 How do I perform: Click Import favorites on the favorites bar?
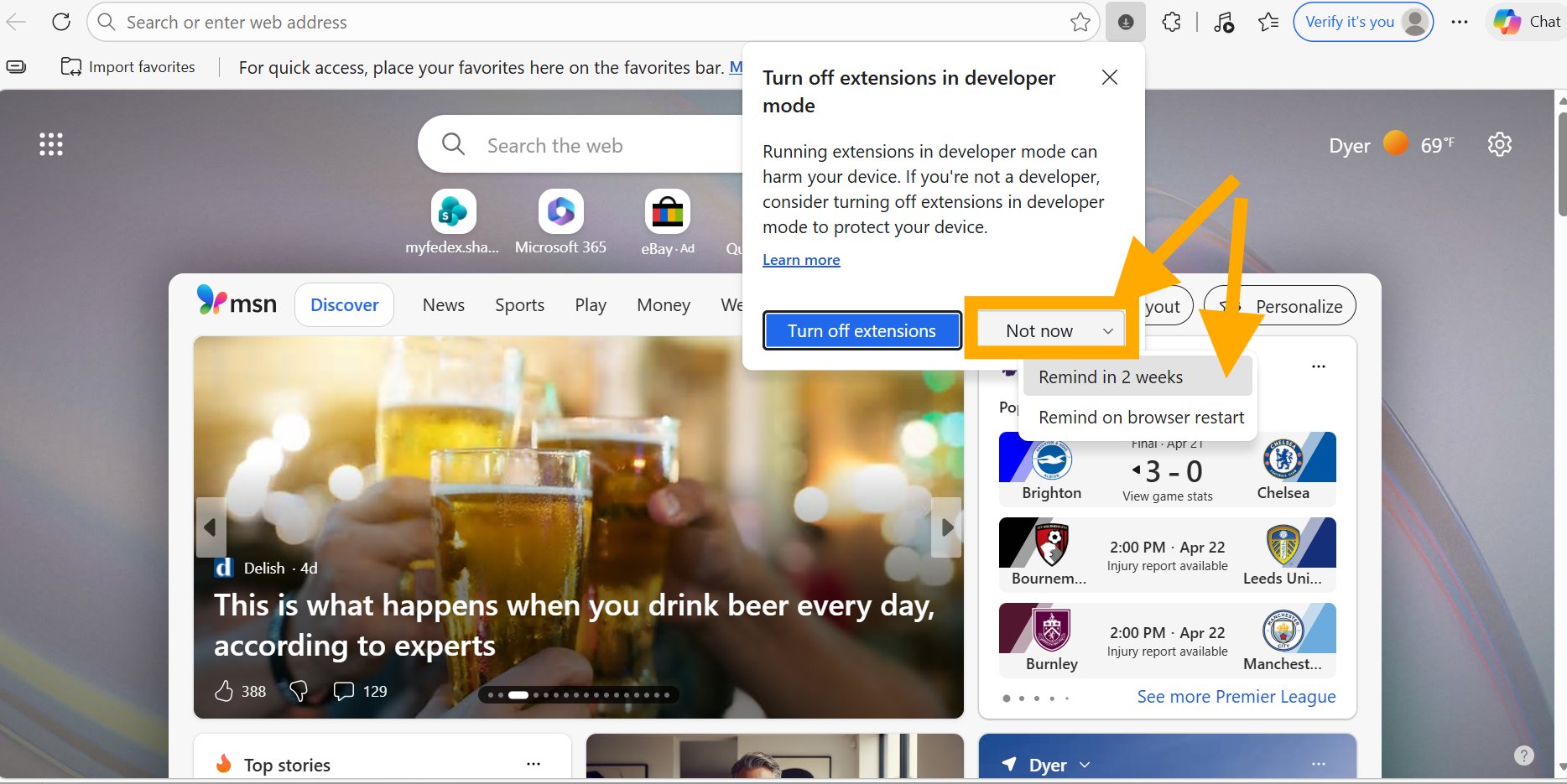click(128, 67)
